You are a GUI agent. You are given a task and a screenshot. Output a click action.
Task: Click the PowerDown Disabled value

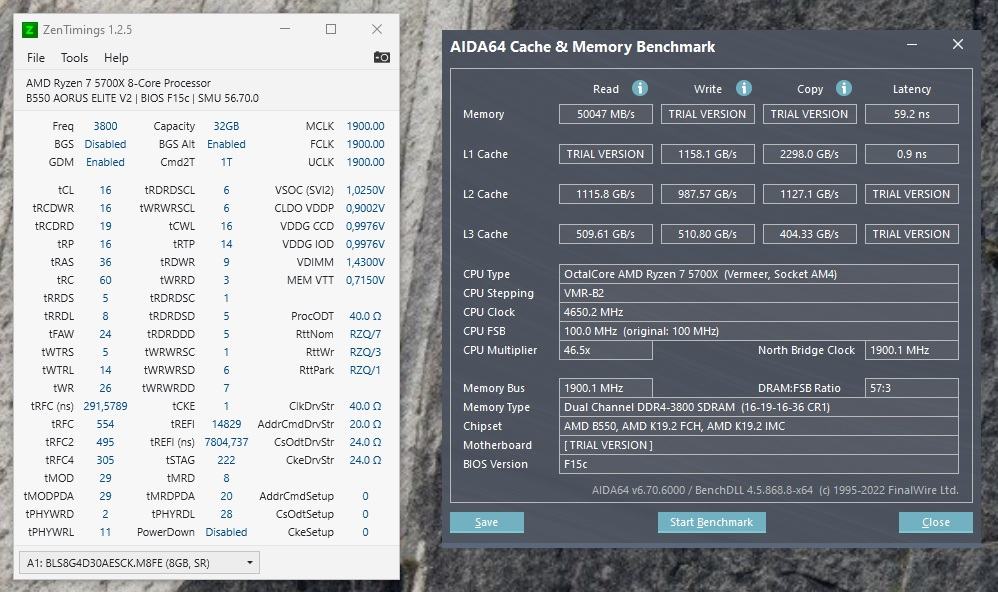pyautogui.click(x=226, y=532)
